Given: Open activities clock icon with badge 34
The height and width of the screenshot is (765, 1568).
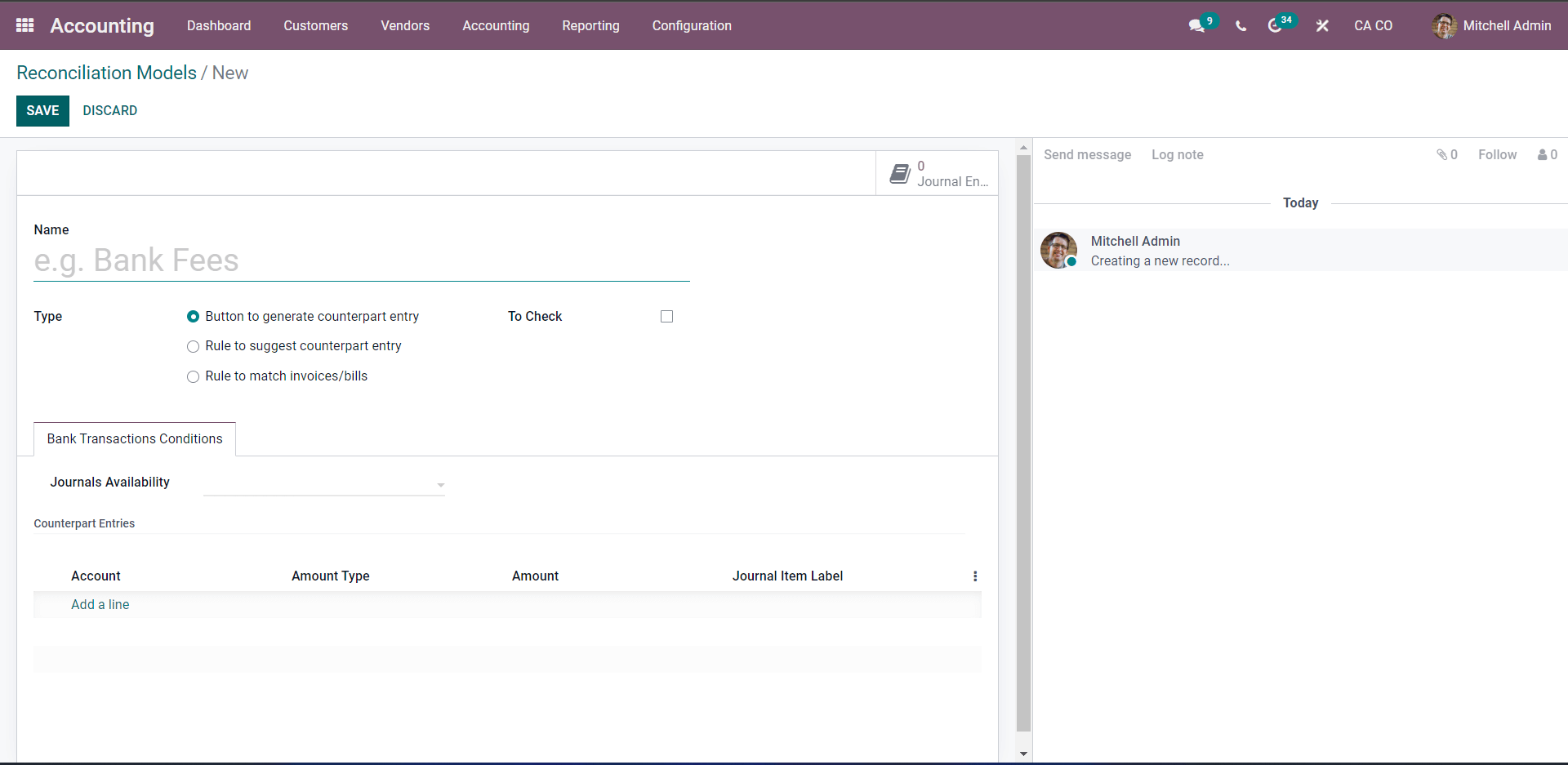Looking at the screenshot, I should [1274, 26].
